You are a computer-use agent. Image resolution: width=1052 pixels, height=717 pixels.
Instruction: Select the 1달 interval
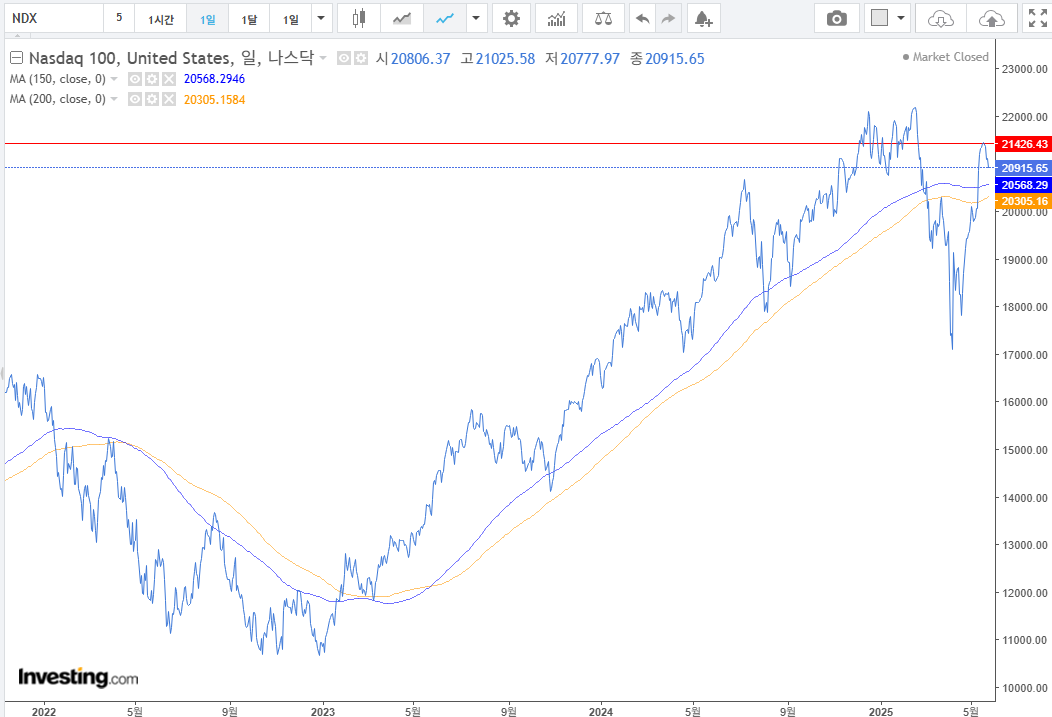[x=249, y=19]
